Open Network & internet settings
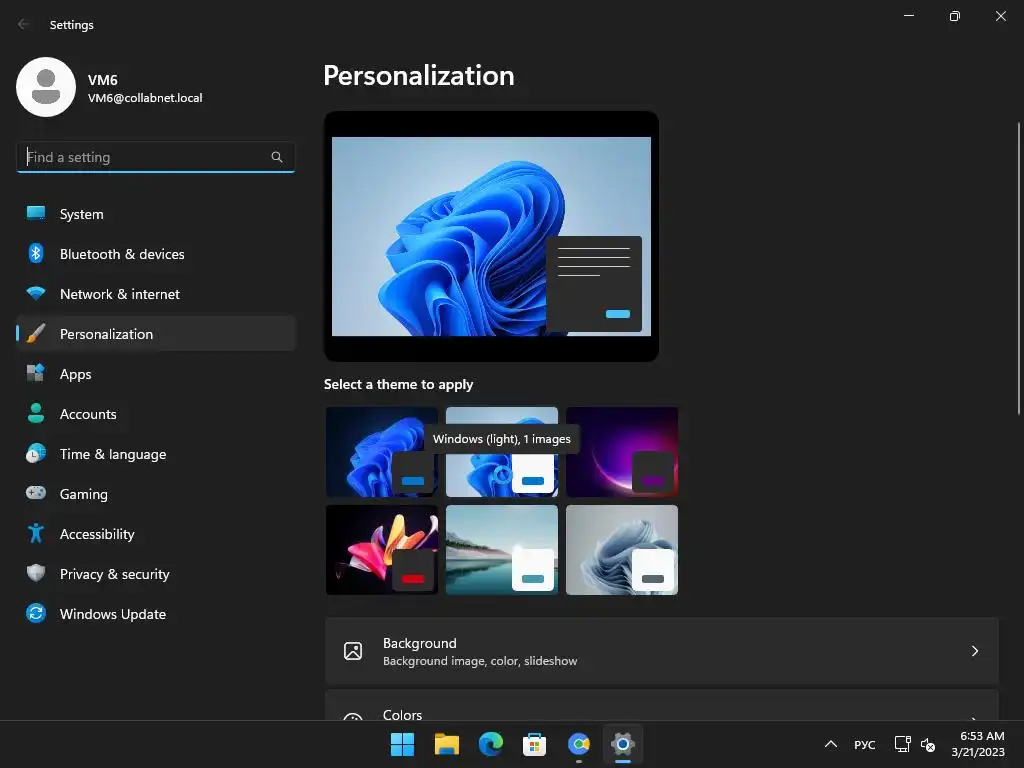The width and height of the screenshot is (1024, 768). (155, 294)
